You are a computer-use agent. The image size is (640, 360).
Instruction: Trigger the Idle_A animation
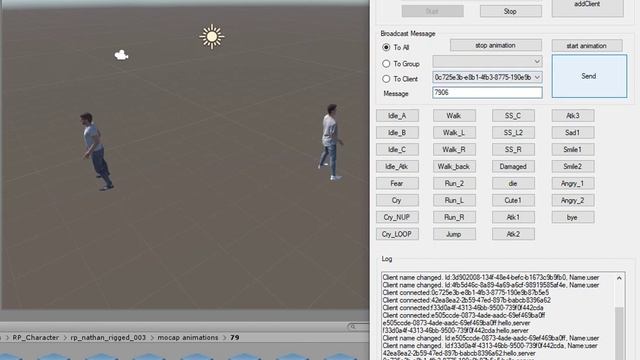pos(397,116)
